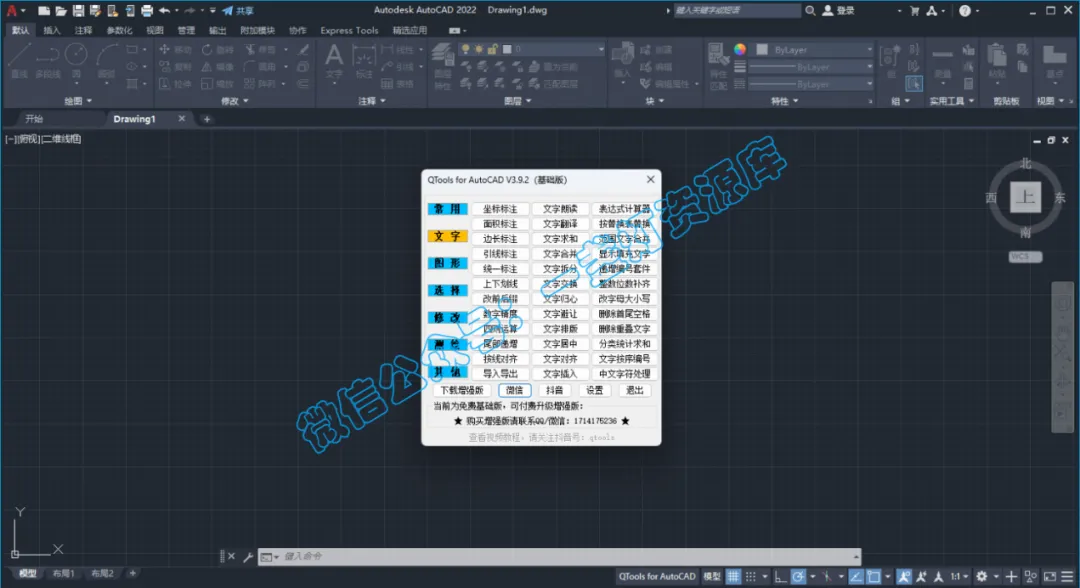1080x588 pixels.
Task: Click the 分类统计求和 button in QTools
Action: click(x=624, y=344)
